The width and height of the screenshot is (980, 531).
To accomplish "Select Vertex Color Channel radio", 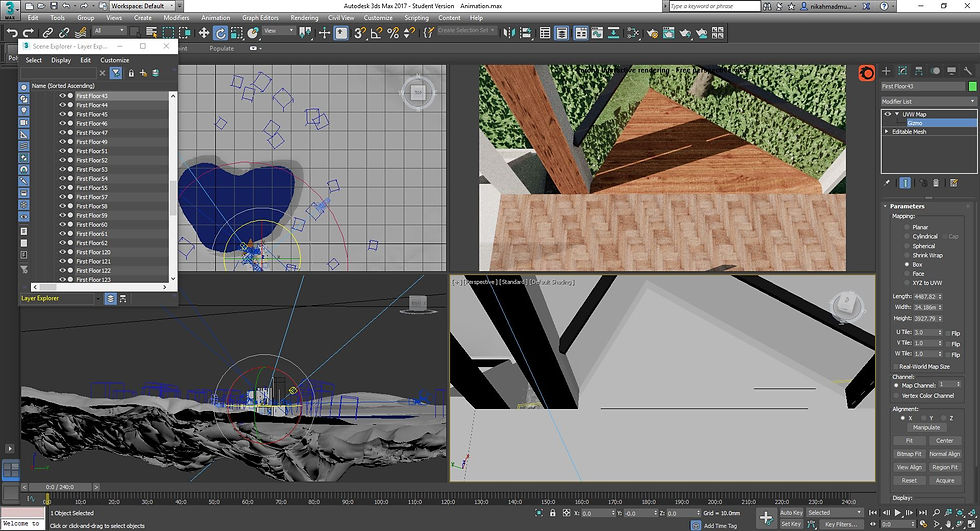I will coord(896,395).
